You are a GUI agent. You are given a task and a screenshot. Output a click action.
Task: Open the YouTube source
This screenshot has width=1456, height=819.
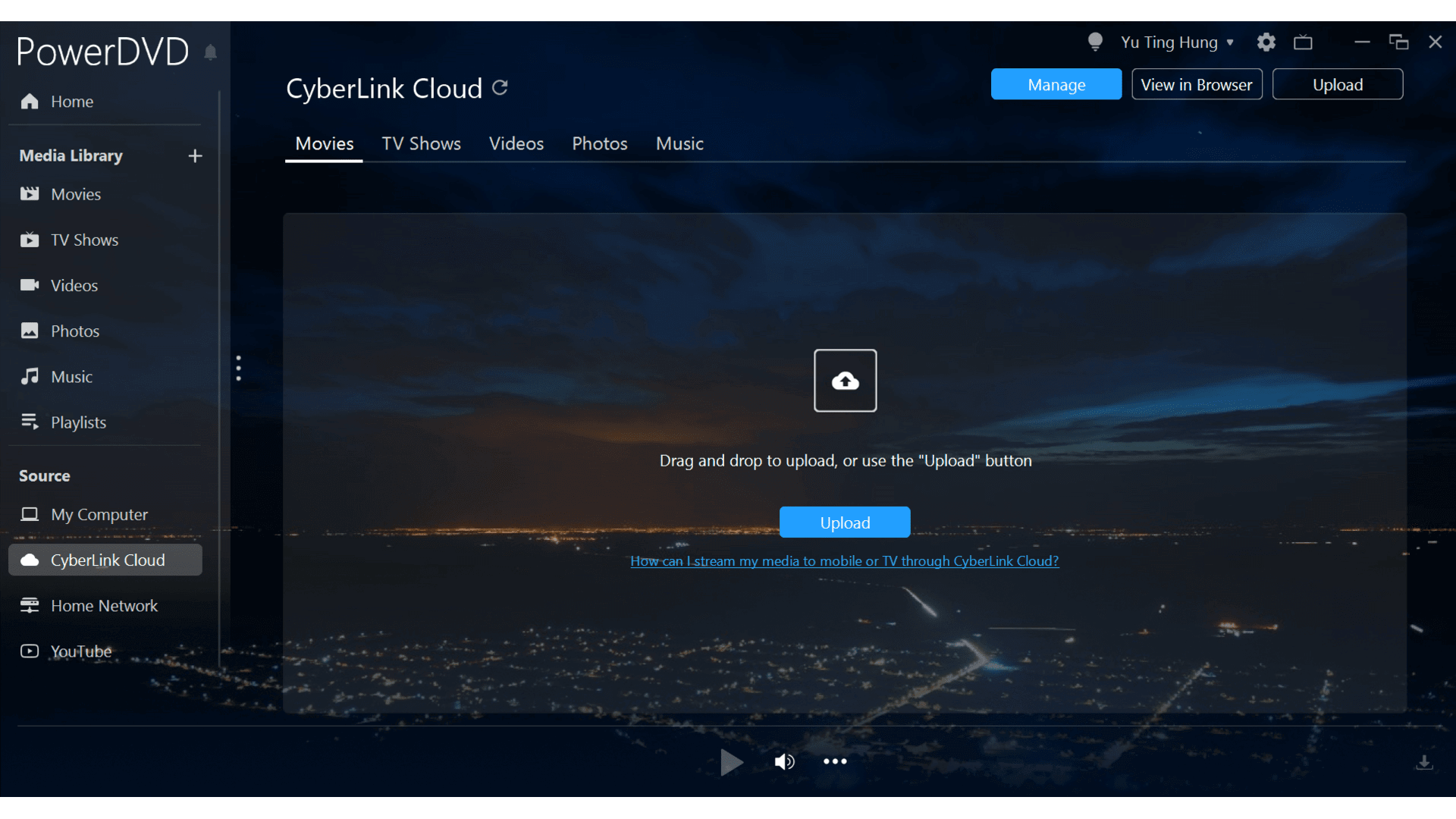[x=80, y=651]
